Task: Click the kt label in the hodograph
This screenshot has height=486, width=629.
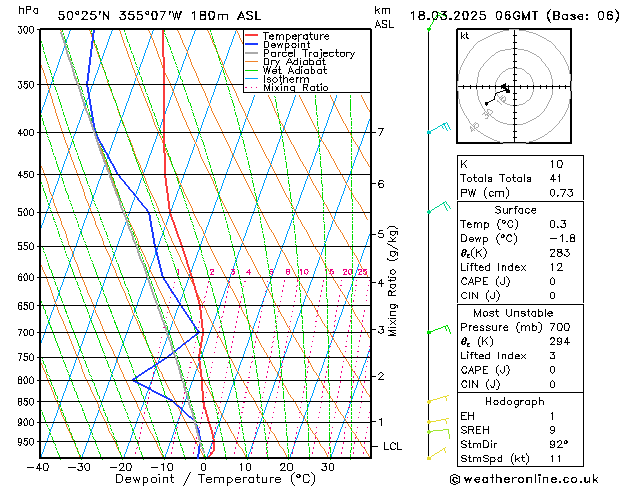Action: pos(464,36)
